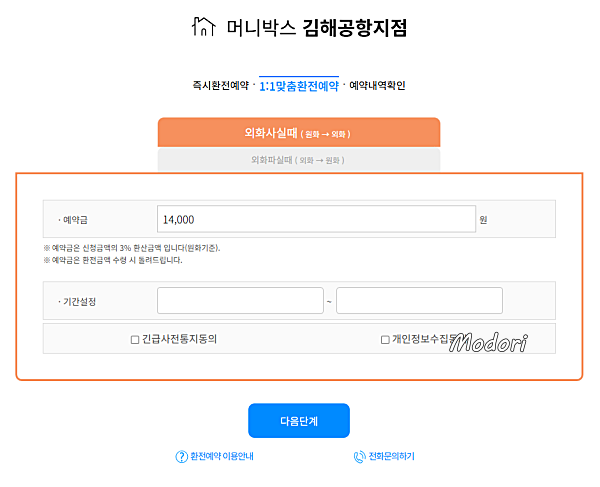The height and width of the screenshot is (487, 600).
Task: Check the 개인정보수집동의 checkbox
Action: pyautogui.click(x=385, y=340)
